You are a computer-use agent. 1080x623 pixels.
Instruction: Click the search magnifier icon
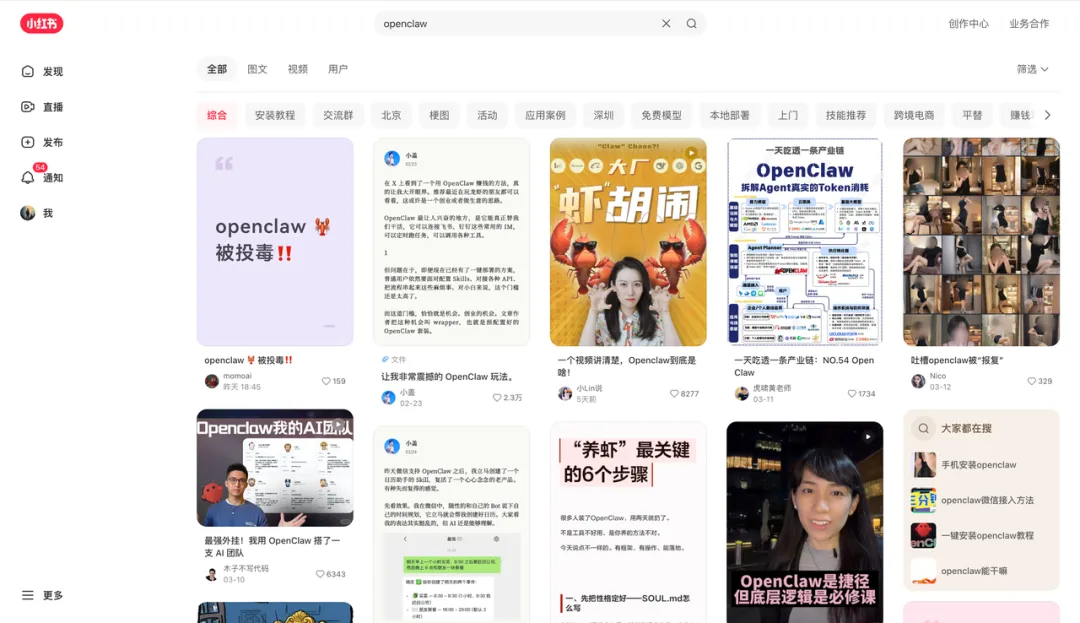click(692, 23)
